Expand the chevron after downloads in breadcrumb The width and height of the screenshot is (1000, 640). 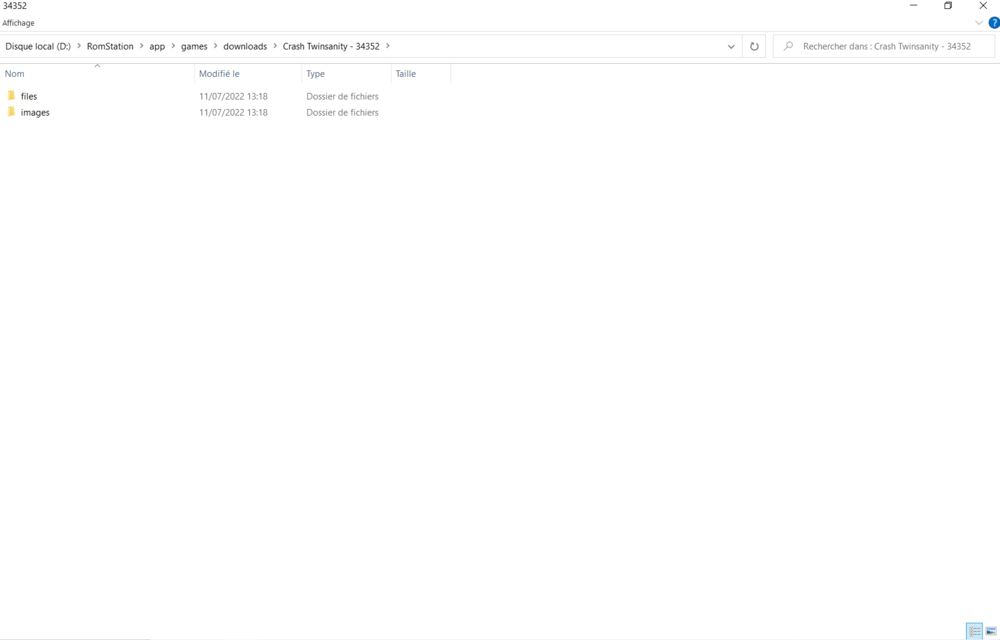275,46
